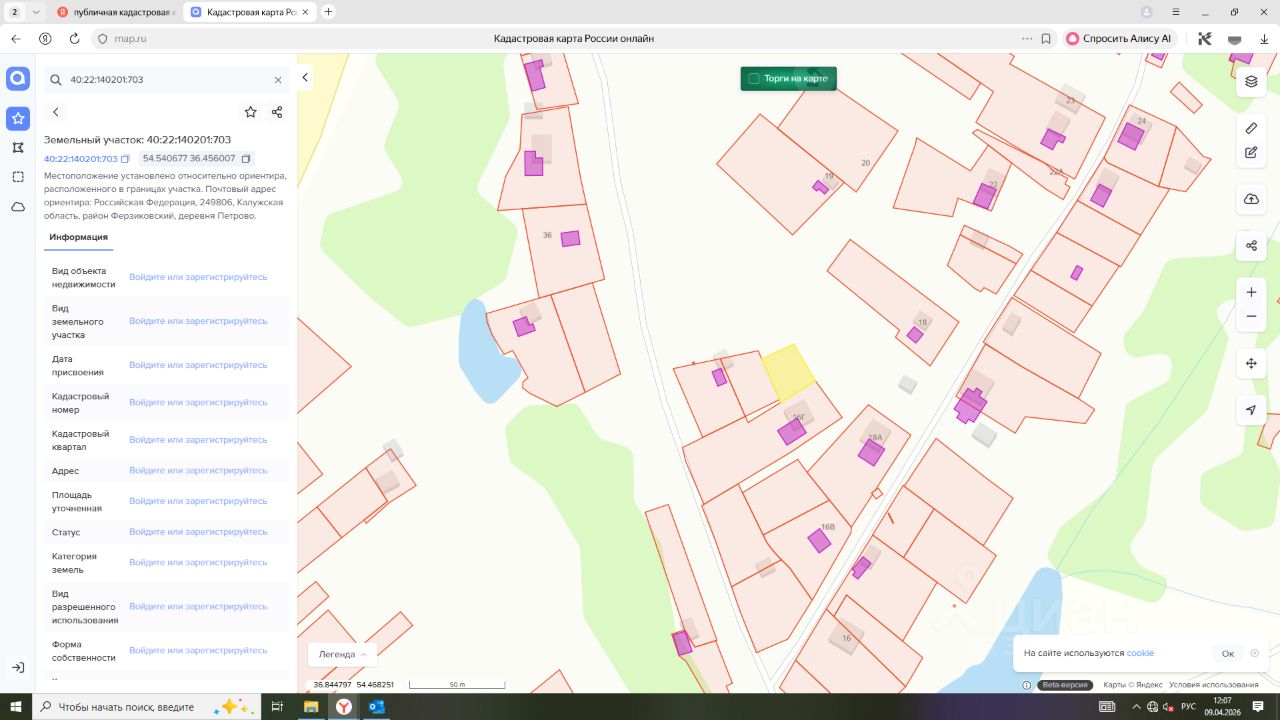Open sidebar login arrow icon
This screenshot has height=720, width=1280.
[18, 667]
